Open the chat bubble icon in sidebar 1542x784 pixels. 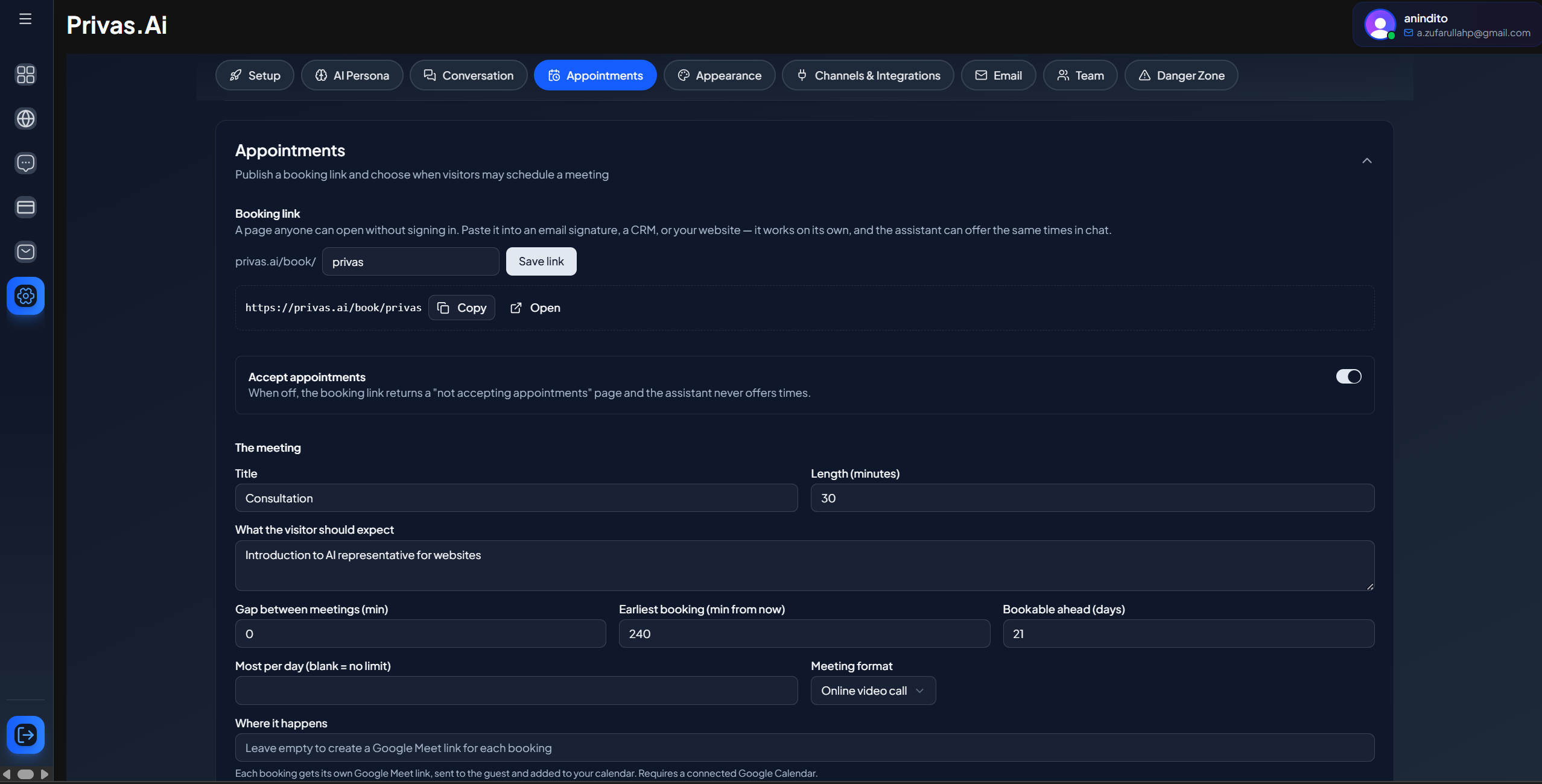[25, 163]
